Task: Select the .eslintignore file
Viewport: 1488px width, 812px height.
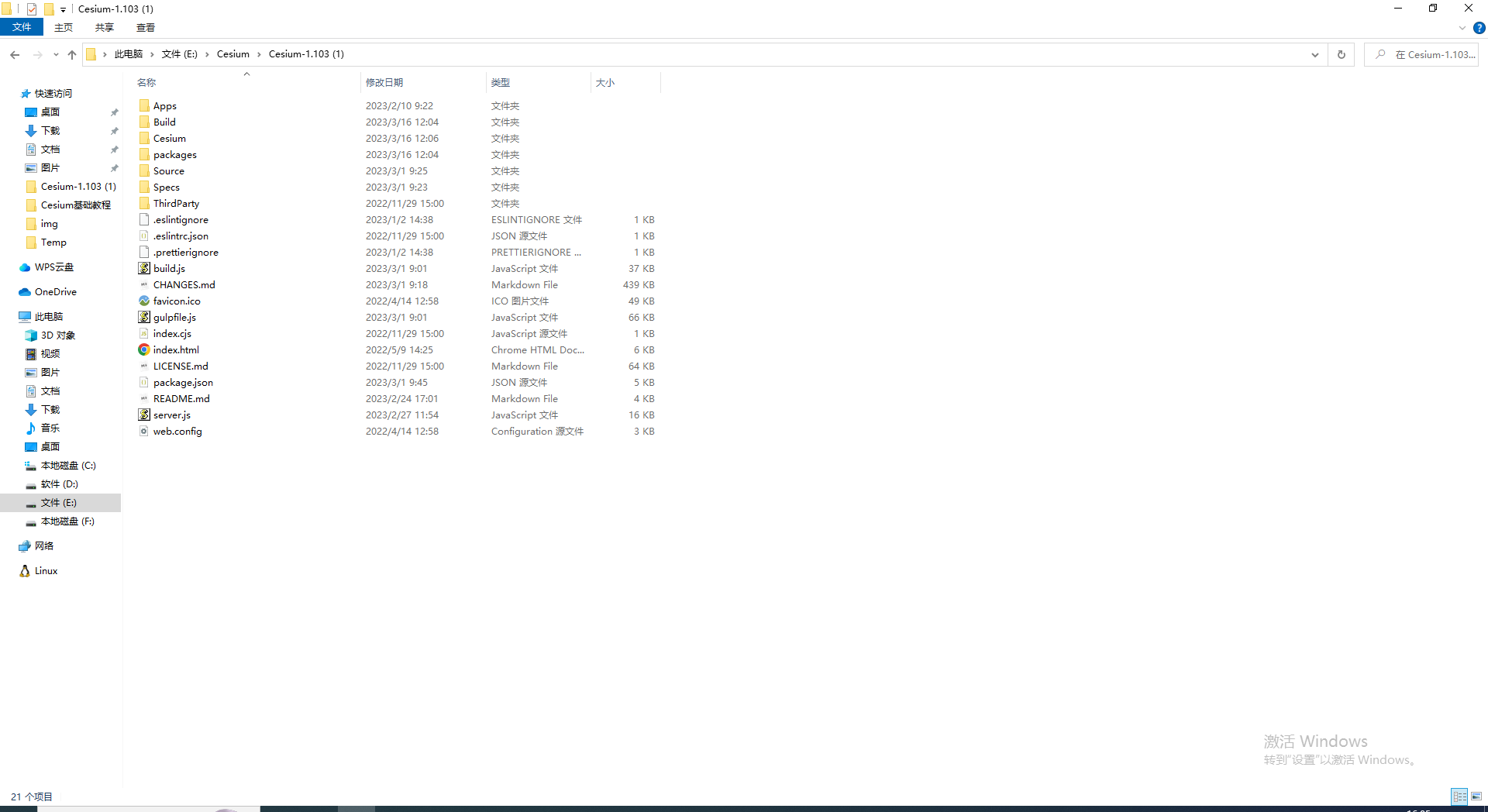Action: point(181,220)
